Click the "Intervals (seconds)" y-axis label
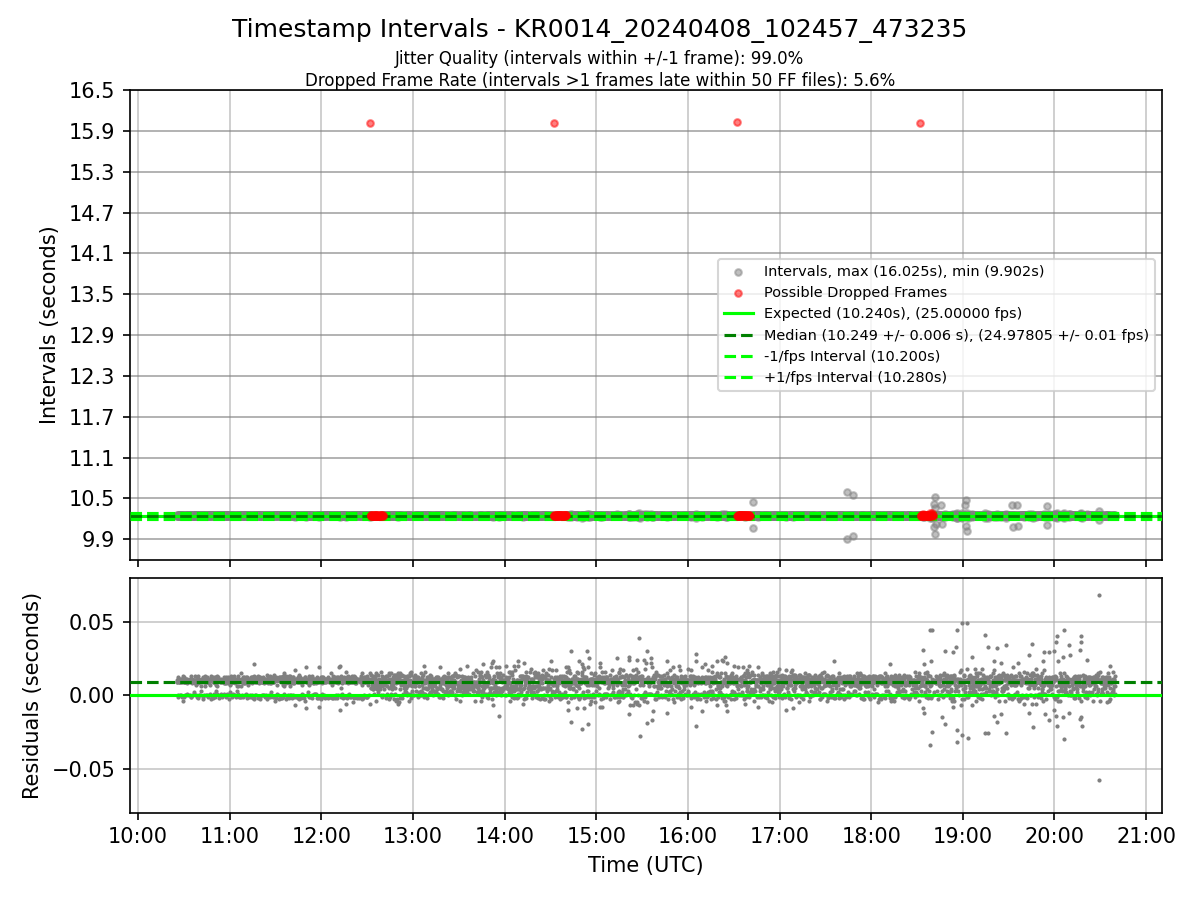1200x900 pixels. click(x=49, y=325)
